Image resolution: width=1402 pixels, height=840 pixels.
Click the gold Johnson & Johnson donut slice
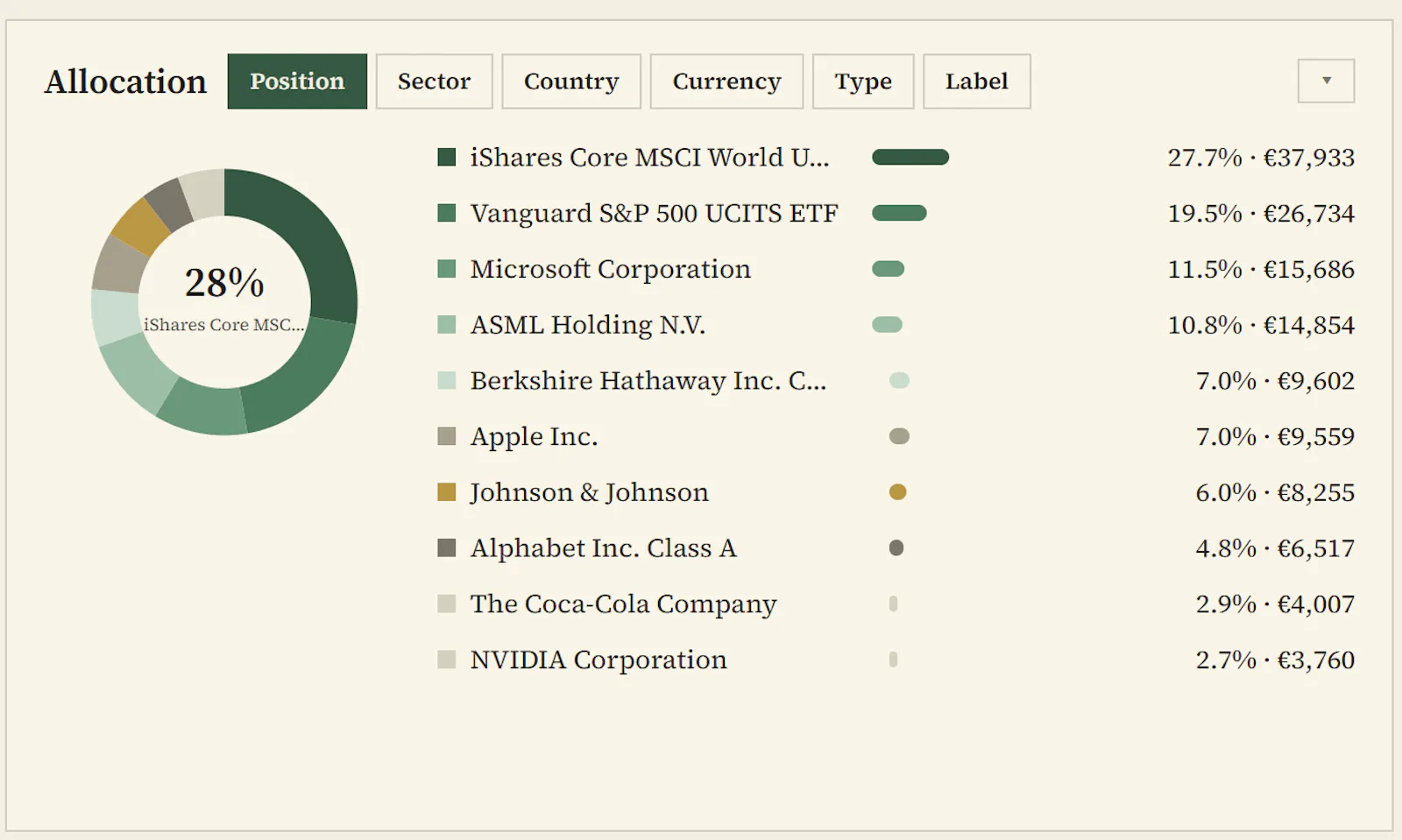point(140,226)
